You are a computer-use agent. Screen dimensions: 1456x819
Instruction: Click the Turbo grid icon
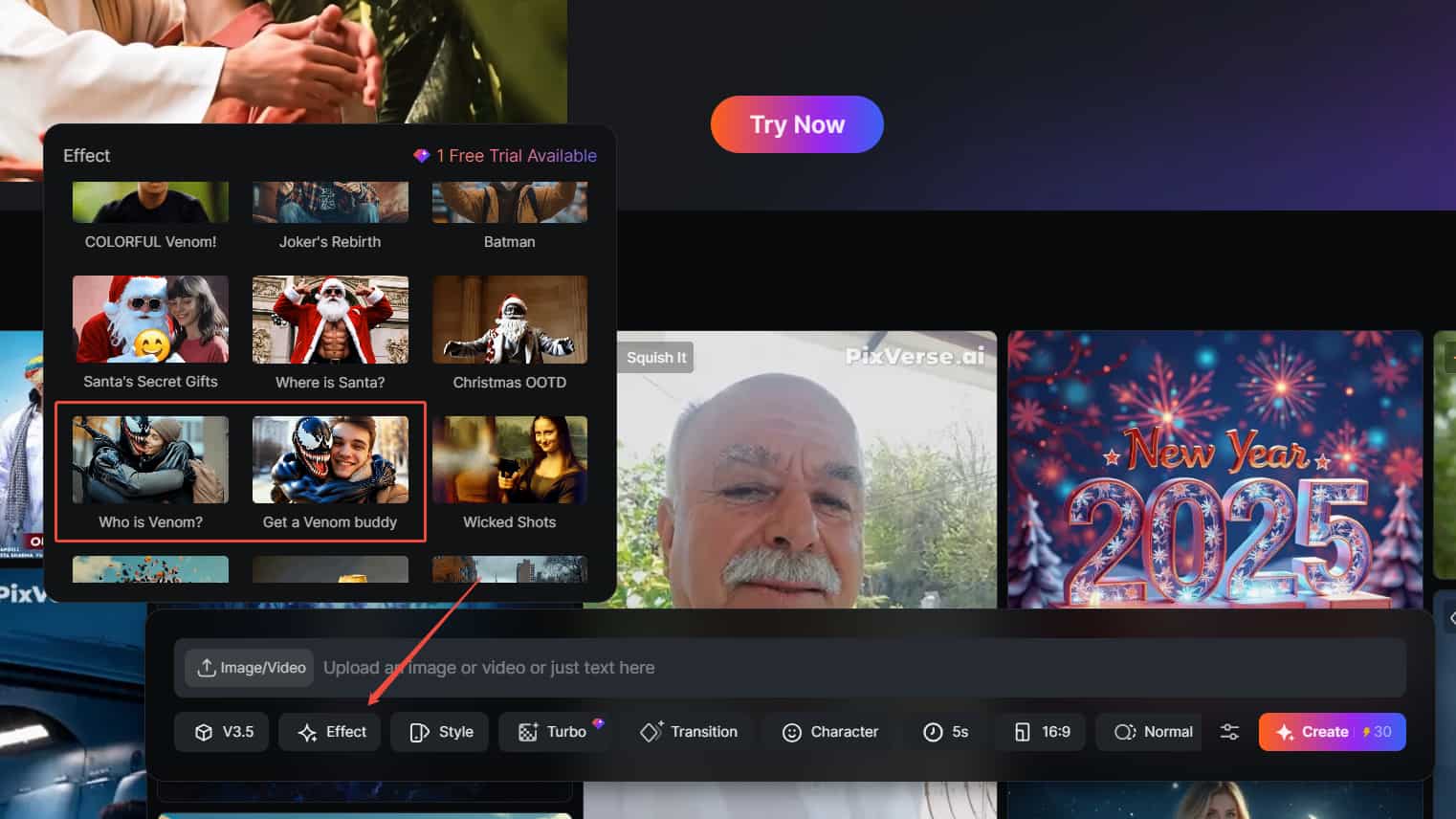click(528, 732)
